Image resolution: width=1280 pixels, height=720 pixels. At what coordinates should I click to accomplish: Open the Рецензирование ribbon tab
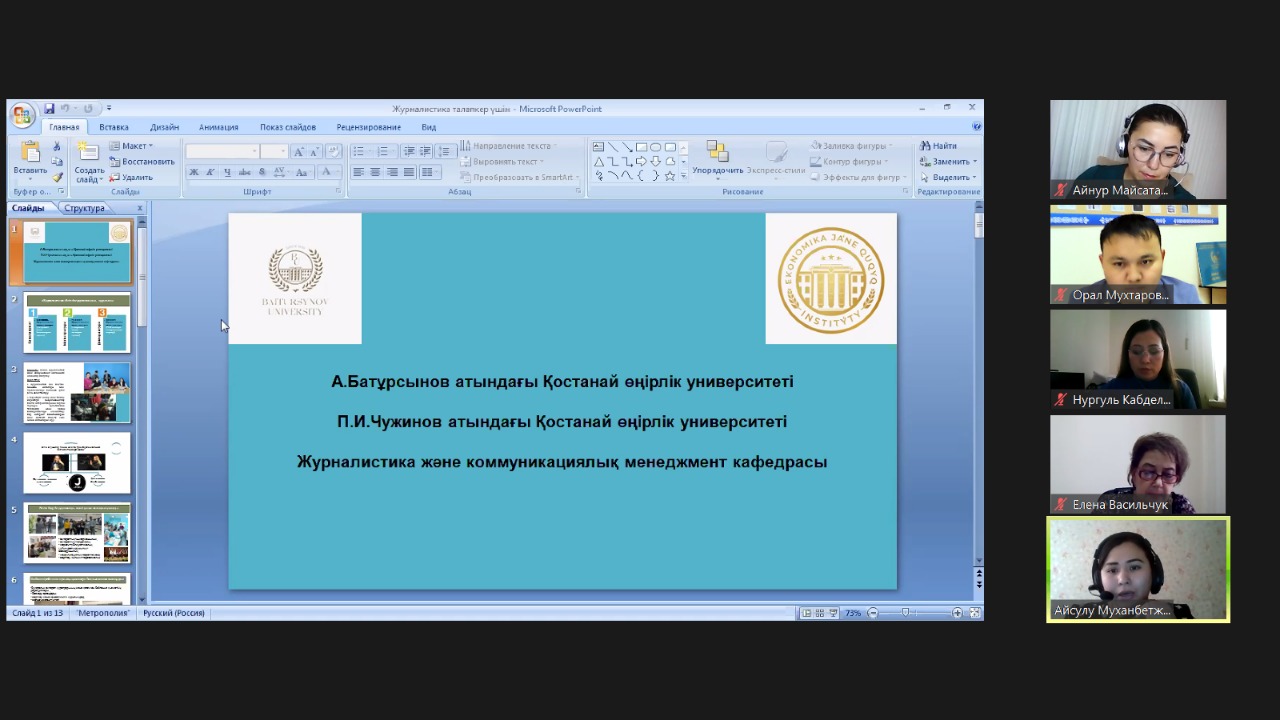(x=368, y=127)
